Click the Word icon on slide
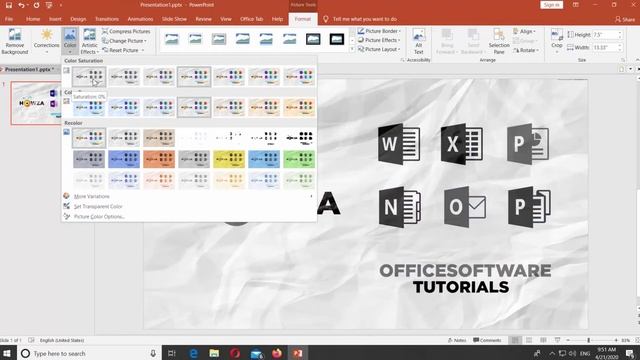 tap(399, 144)
